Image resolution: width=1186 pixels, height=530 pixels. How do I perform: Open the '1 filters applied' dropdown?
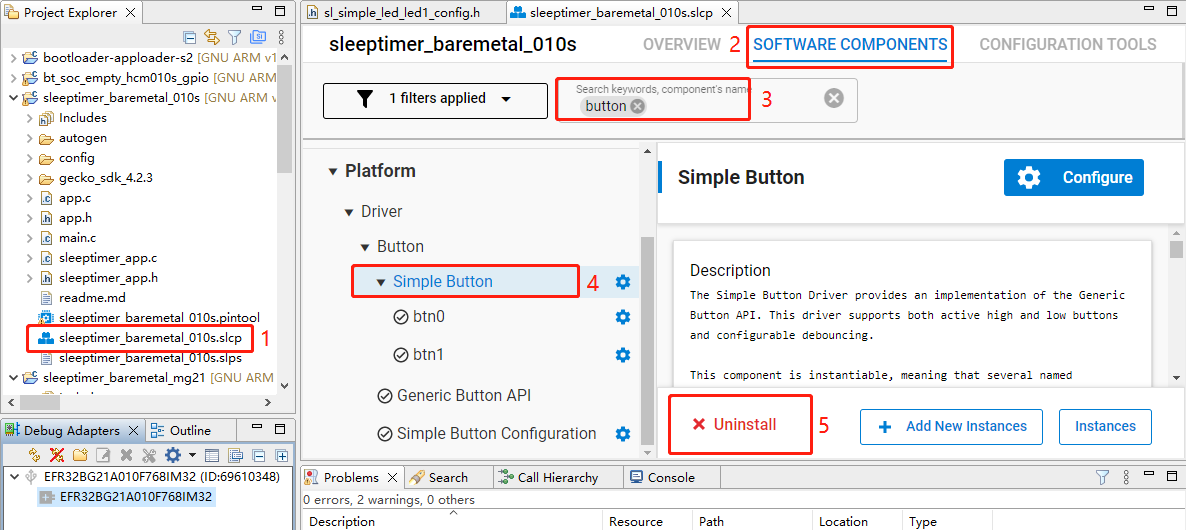(435, 99)
